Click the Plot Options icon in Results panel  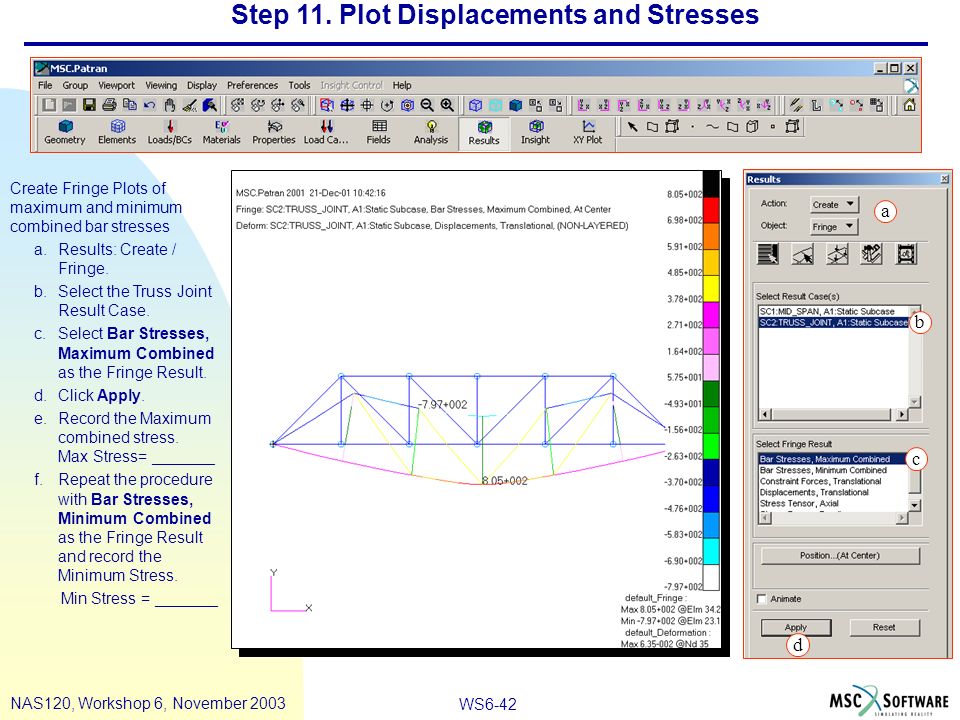(x=871, y=254)
